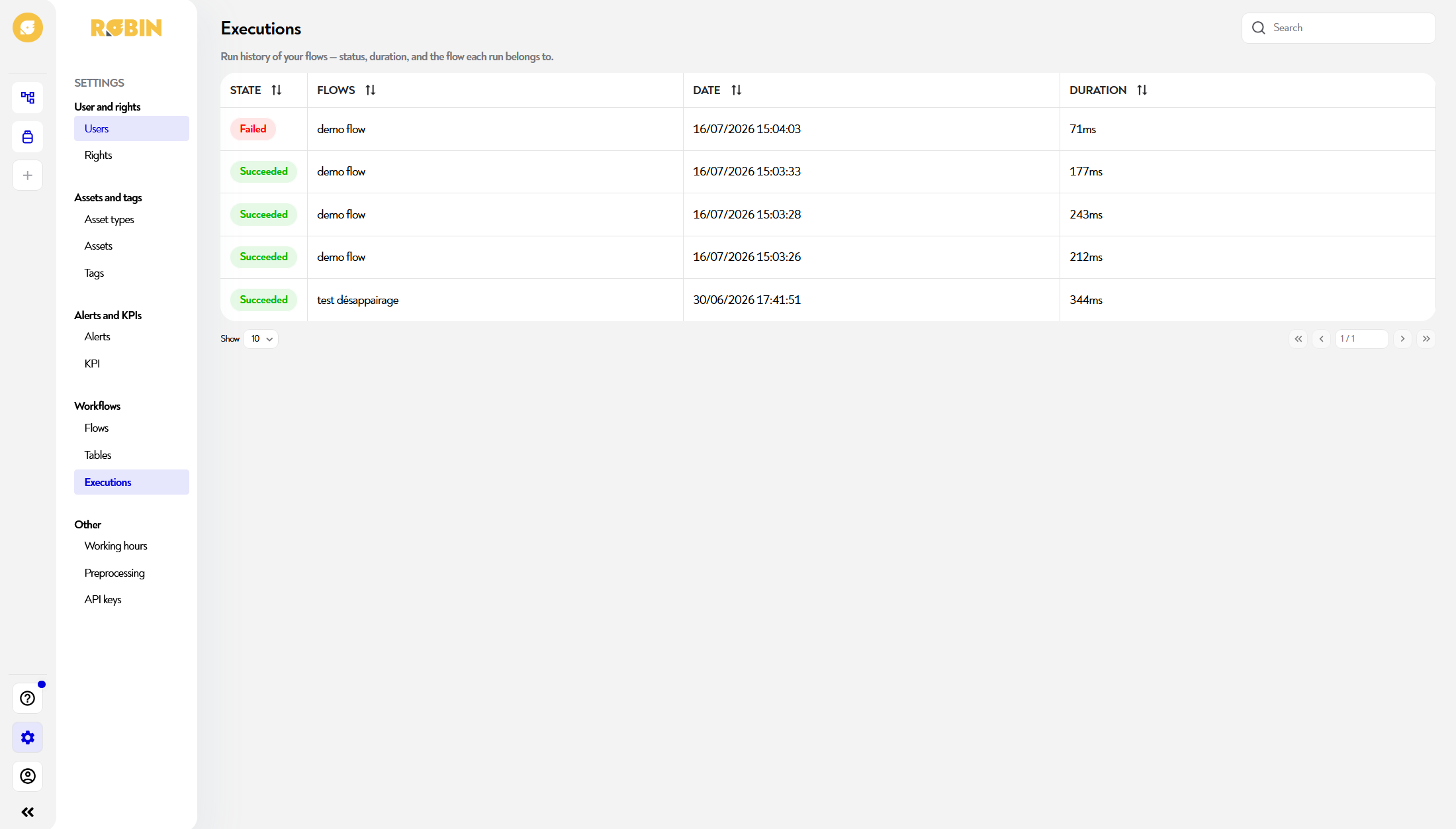The height and width of the screenshot is (829, 1456).
Task: Open Users settings page
Action: tap(132, 128)
